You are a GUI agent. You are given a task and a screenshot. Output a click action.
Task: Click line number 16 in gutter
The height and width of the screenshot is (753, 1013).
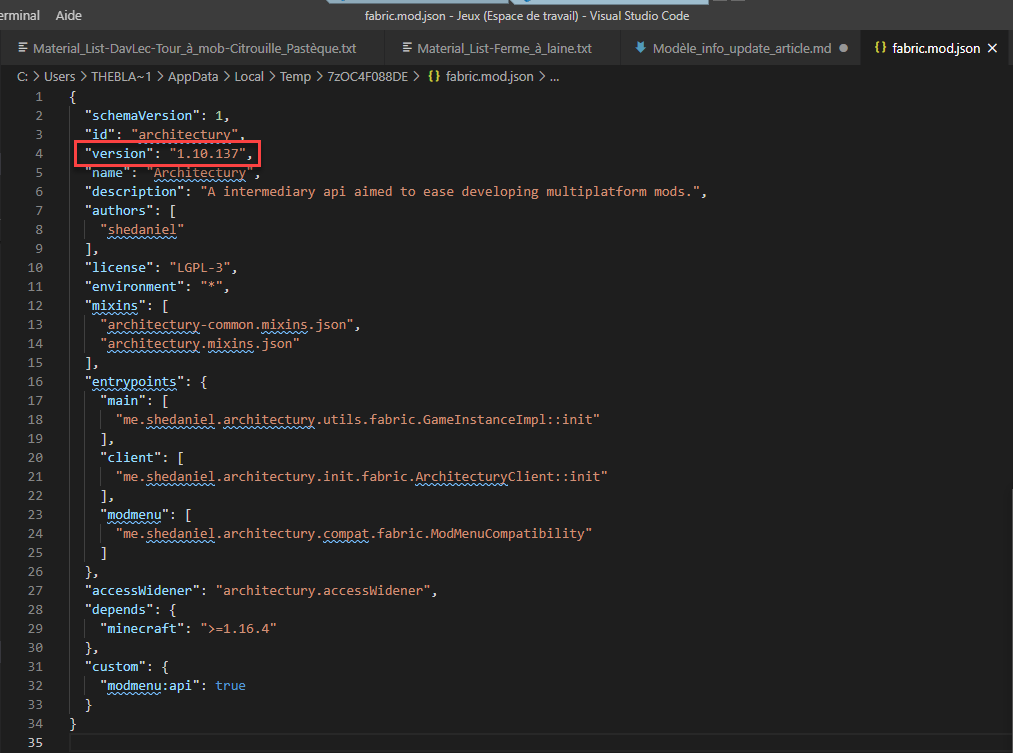[x=35, y=382]
